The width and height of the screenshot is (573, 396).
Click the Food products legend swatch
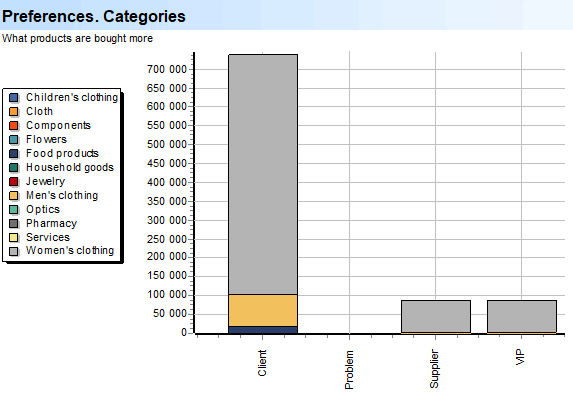point(14,153)
